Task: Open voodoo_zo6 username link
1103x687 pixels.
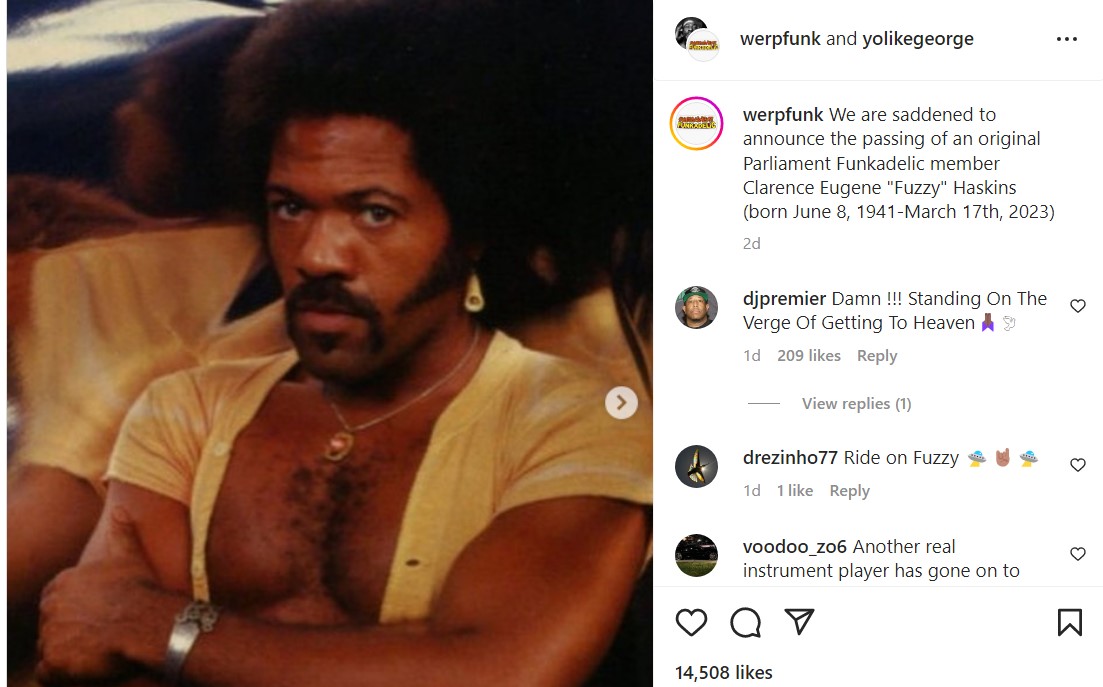Action: tap(794, 546)
